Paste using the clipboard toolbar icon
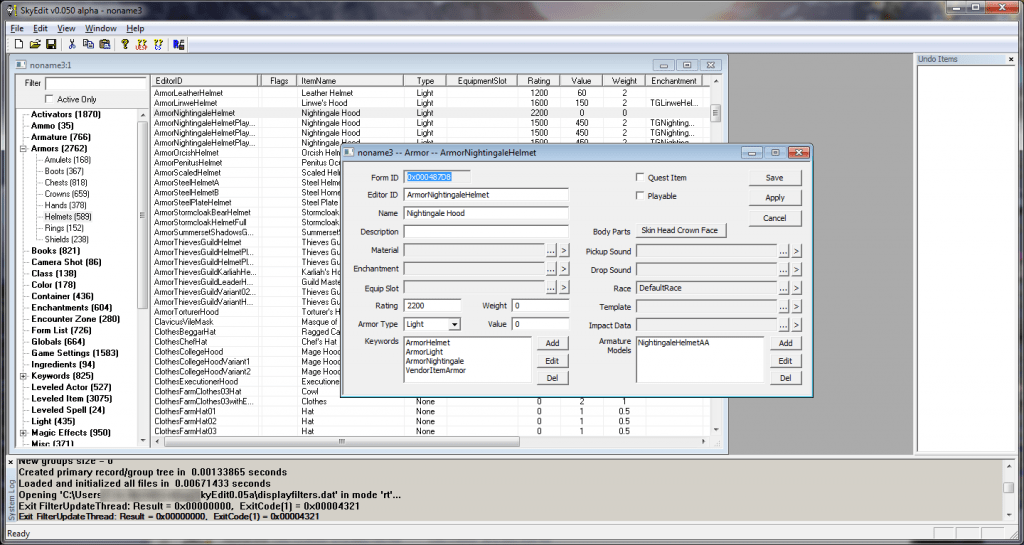1024x545 pixels. point(104,44)
